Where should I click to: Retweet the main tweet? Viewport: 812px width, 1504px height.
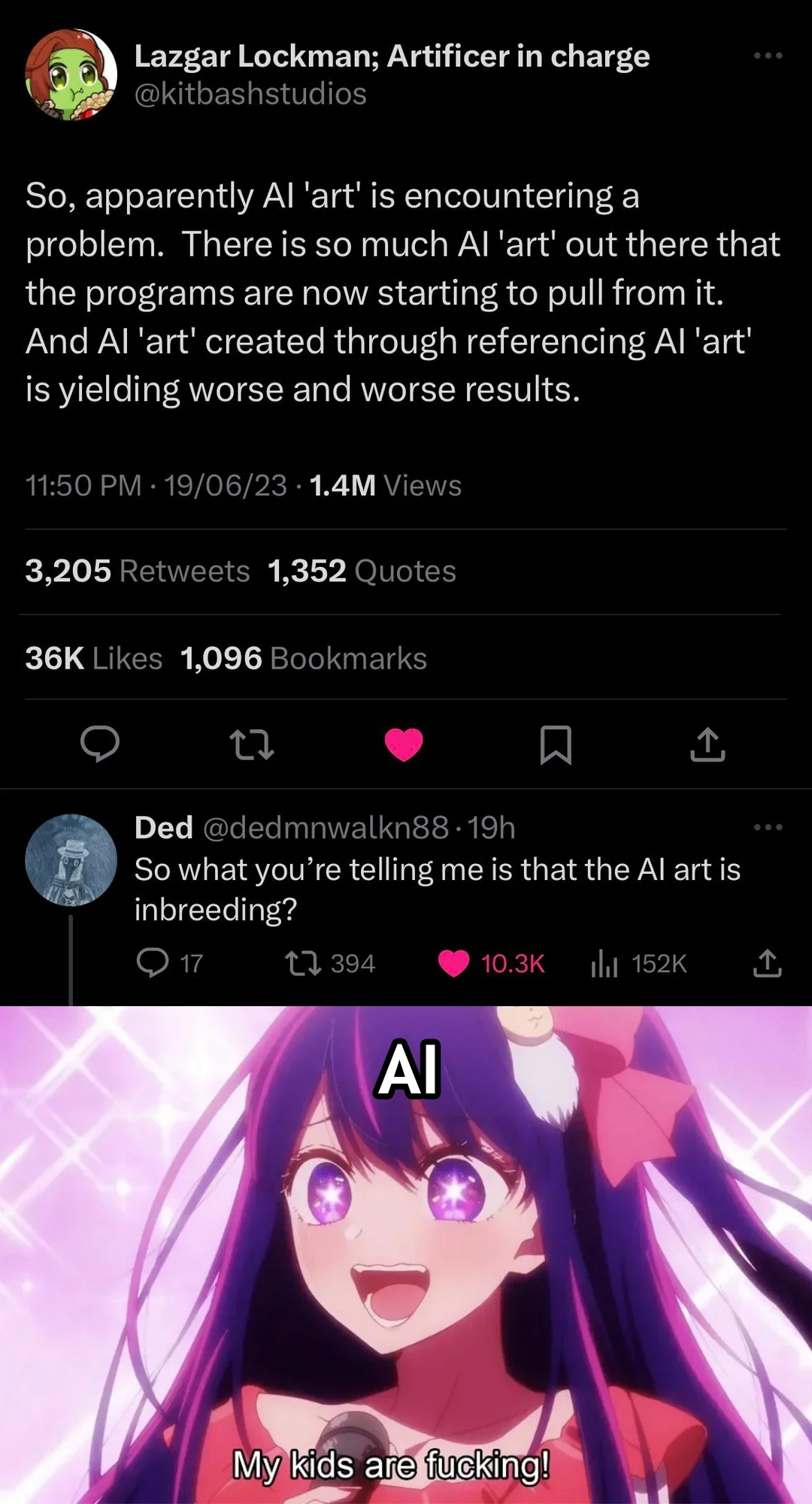[252, 744]
